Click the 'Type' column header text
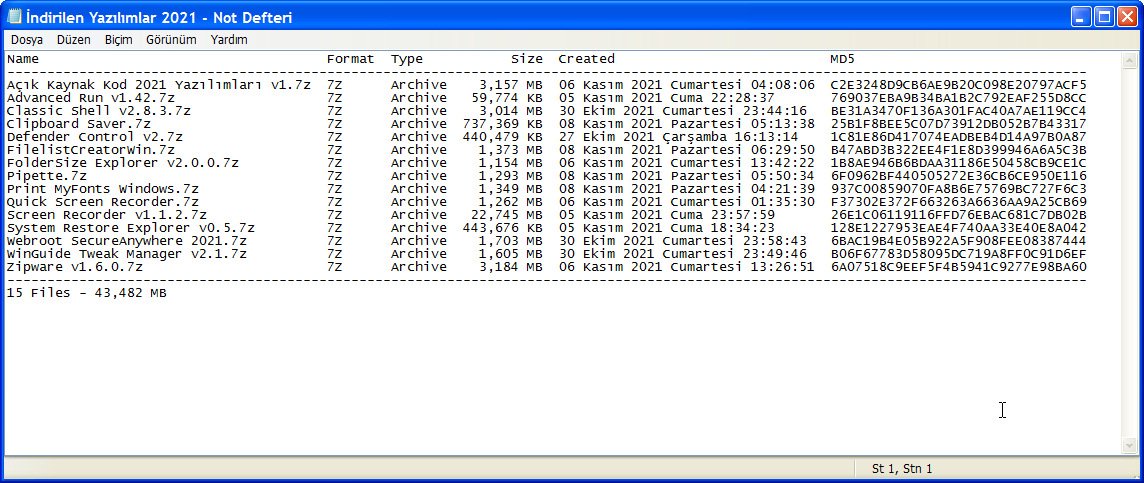 tap(406, 59)
